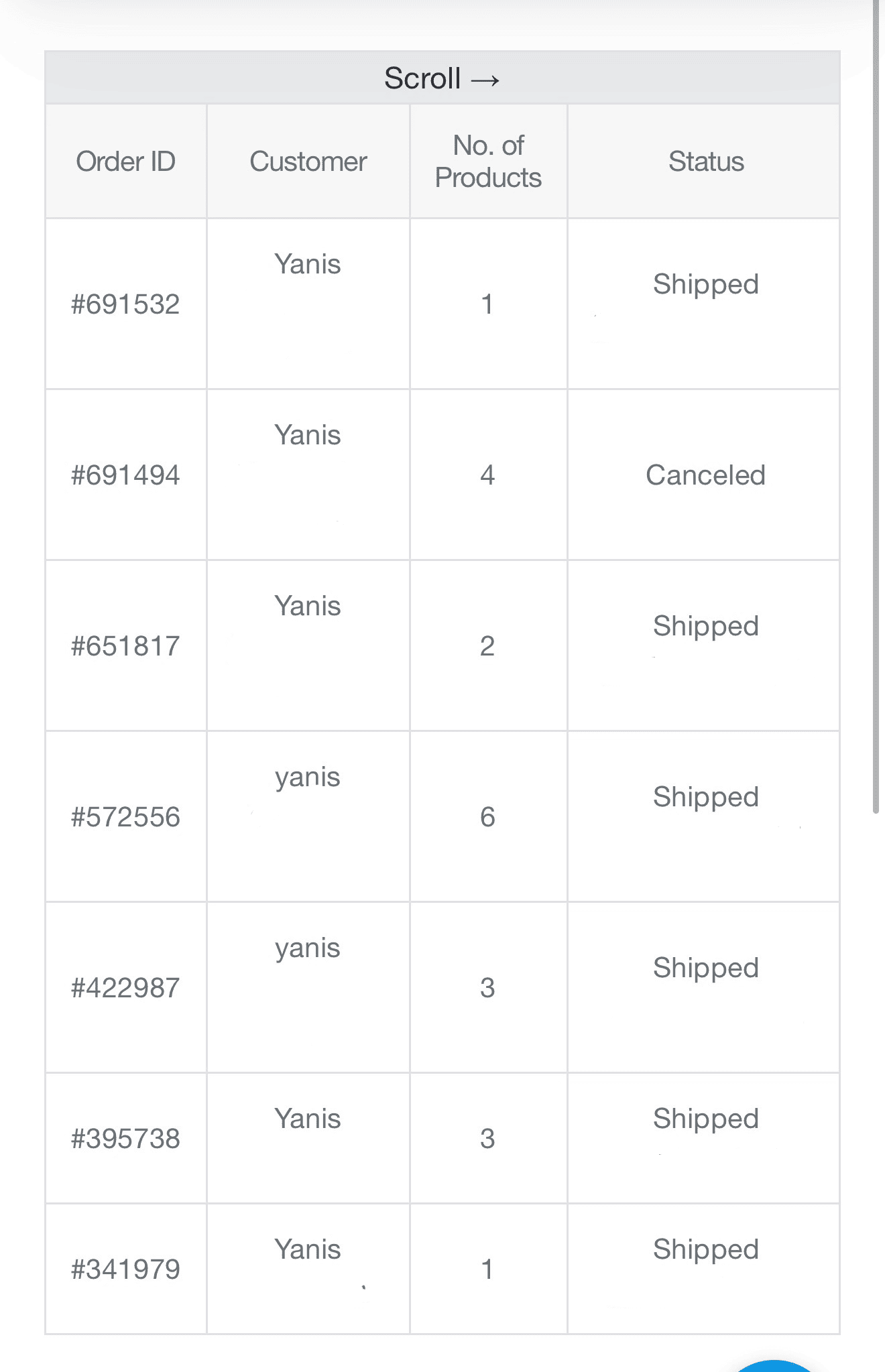Click Shipped status for order #341979
This screenshot has height=1372, width=885.
705,1249
